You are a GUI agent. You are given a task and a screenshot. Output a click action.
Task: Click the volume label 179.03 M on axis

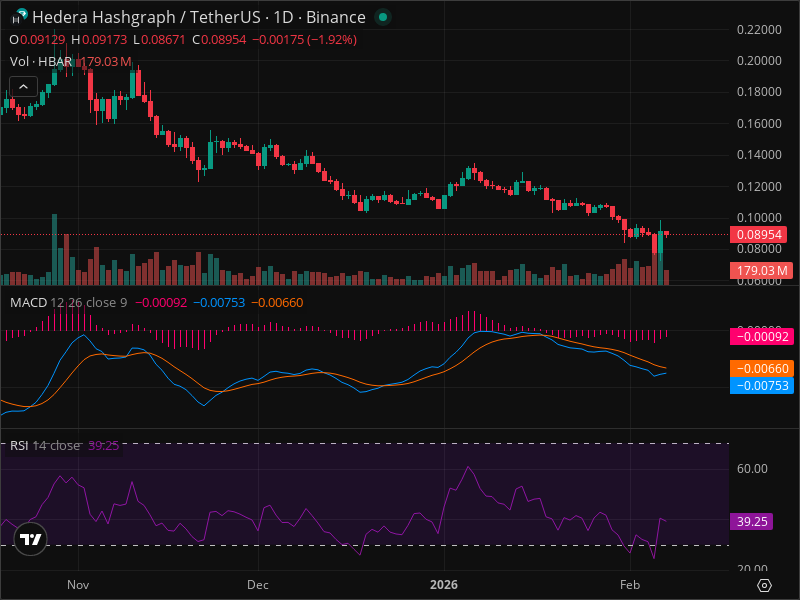[762, 270]
